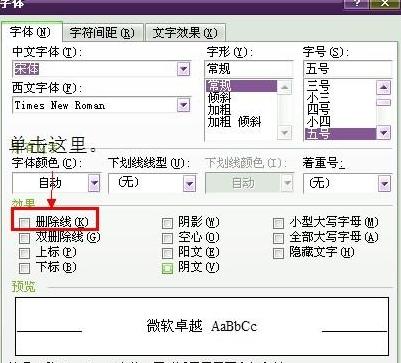Select 加粗 倾斜 in the style list
This screenshot has width=401, height=363.
pyautogui.click(x=242, y=122)
